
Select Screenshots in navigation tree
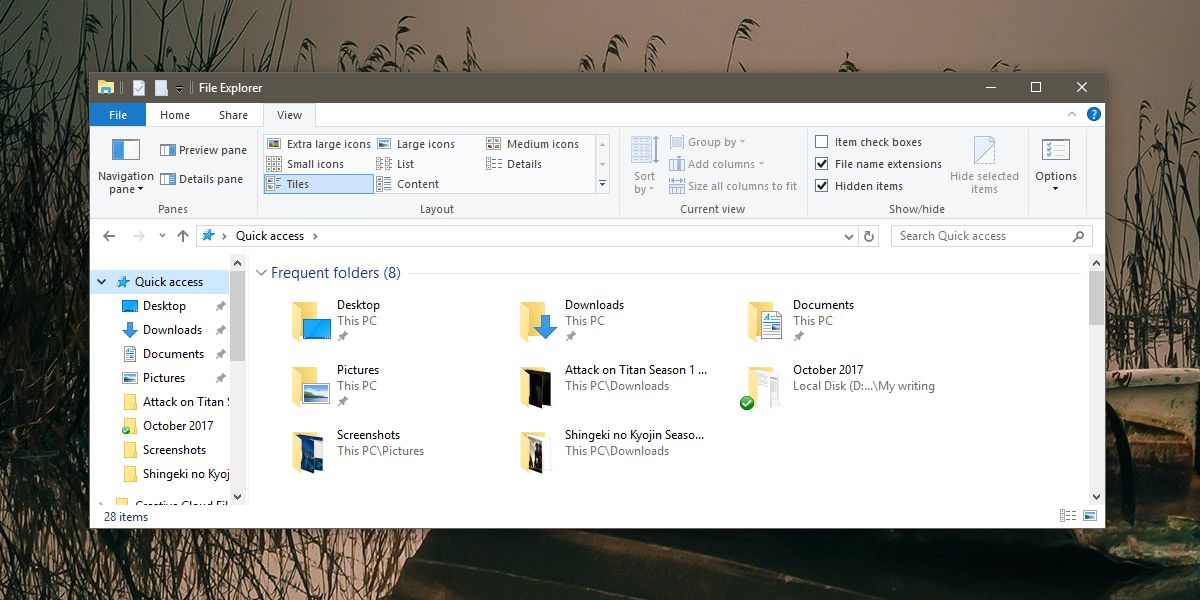pos(174,450)
